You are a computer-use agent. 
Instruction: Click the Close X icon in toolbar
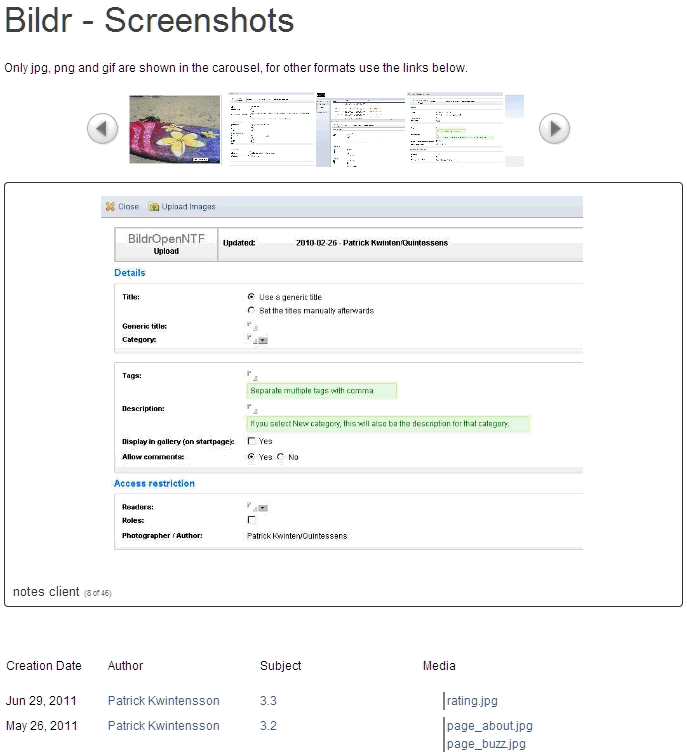pos(110,206)
